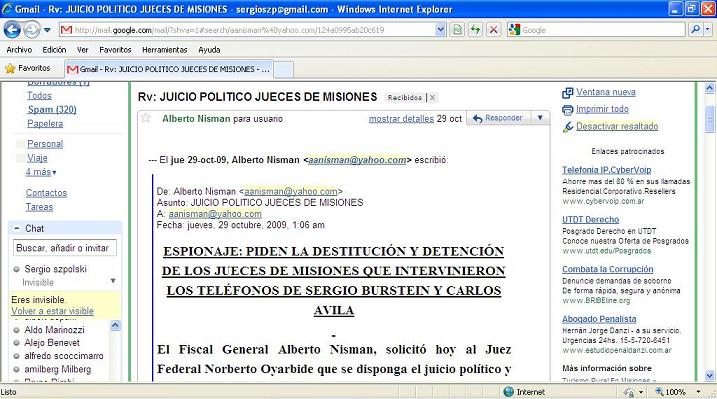717x399 pixels.
Task: Click the browser Back arrow button
Action: 12,30
